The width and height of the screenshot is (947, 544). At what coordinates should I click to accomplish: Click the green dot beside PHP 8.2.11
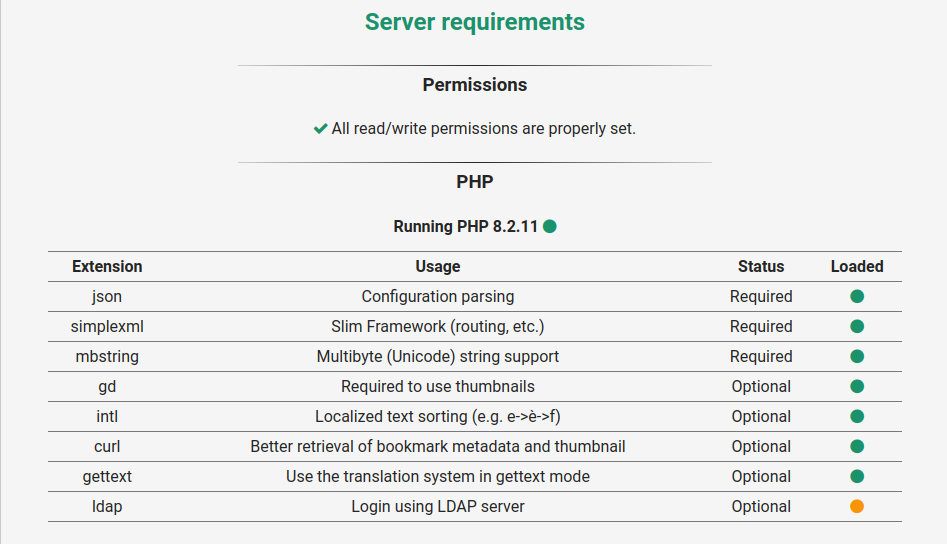click(550, 226)
